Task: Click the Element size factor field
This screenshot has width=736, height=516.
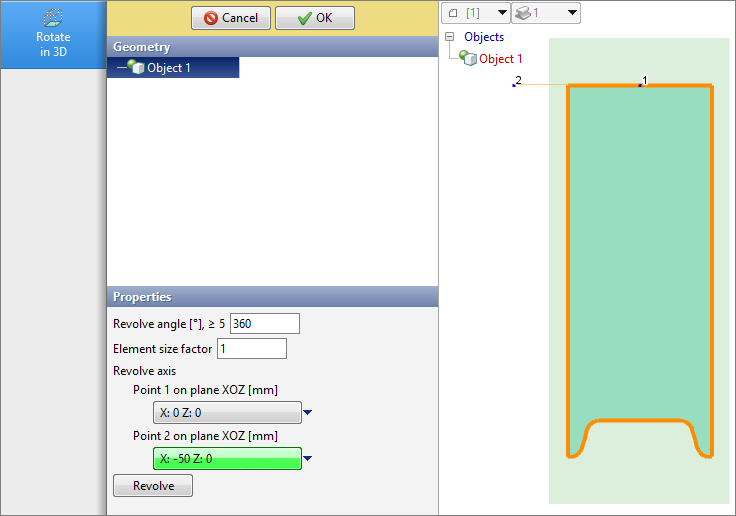Action: [251, 348]
